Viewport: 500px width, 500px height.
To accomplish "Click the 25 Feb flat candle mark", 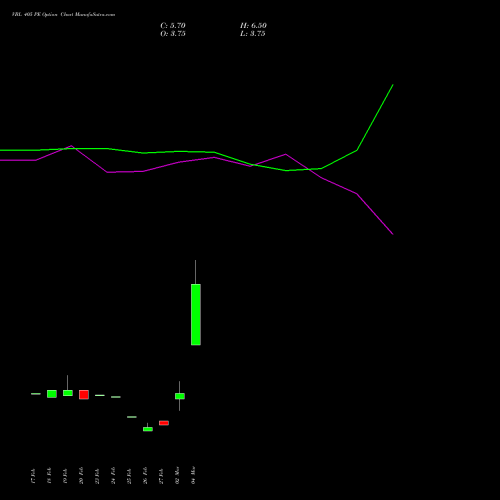I will click(x=132, y=417).
